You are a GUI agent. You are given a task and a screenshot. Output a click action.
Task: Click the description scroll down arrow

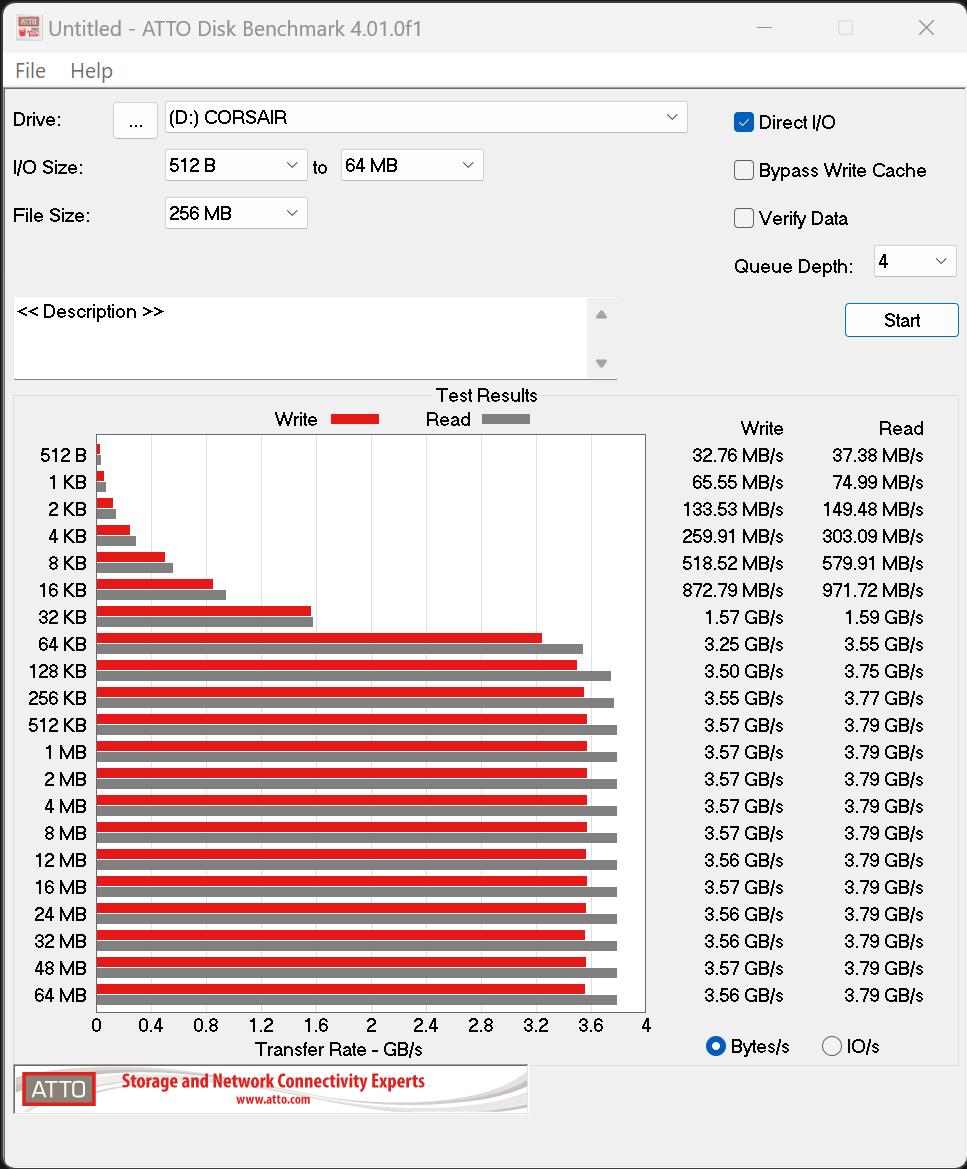pos(602,363)
